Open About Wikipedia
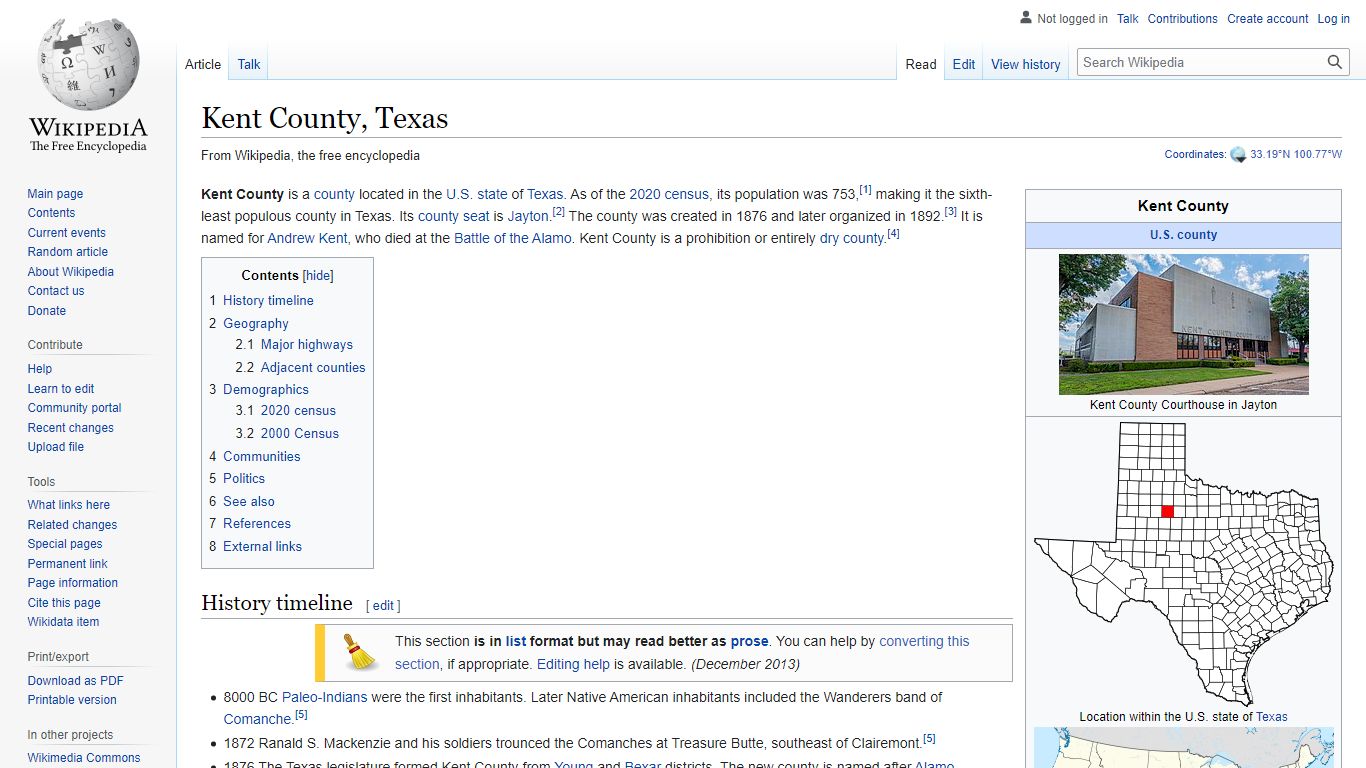 click(70, 272)
